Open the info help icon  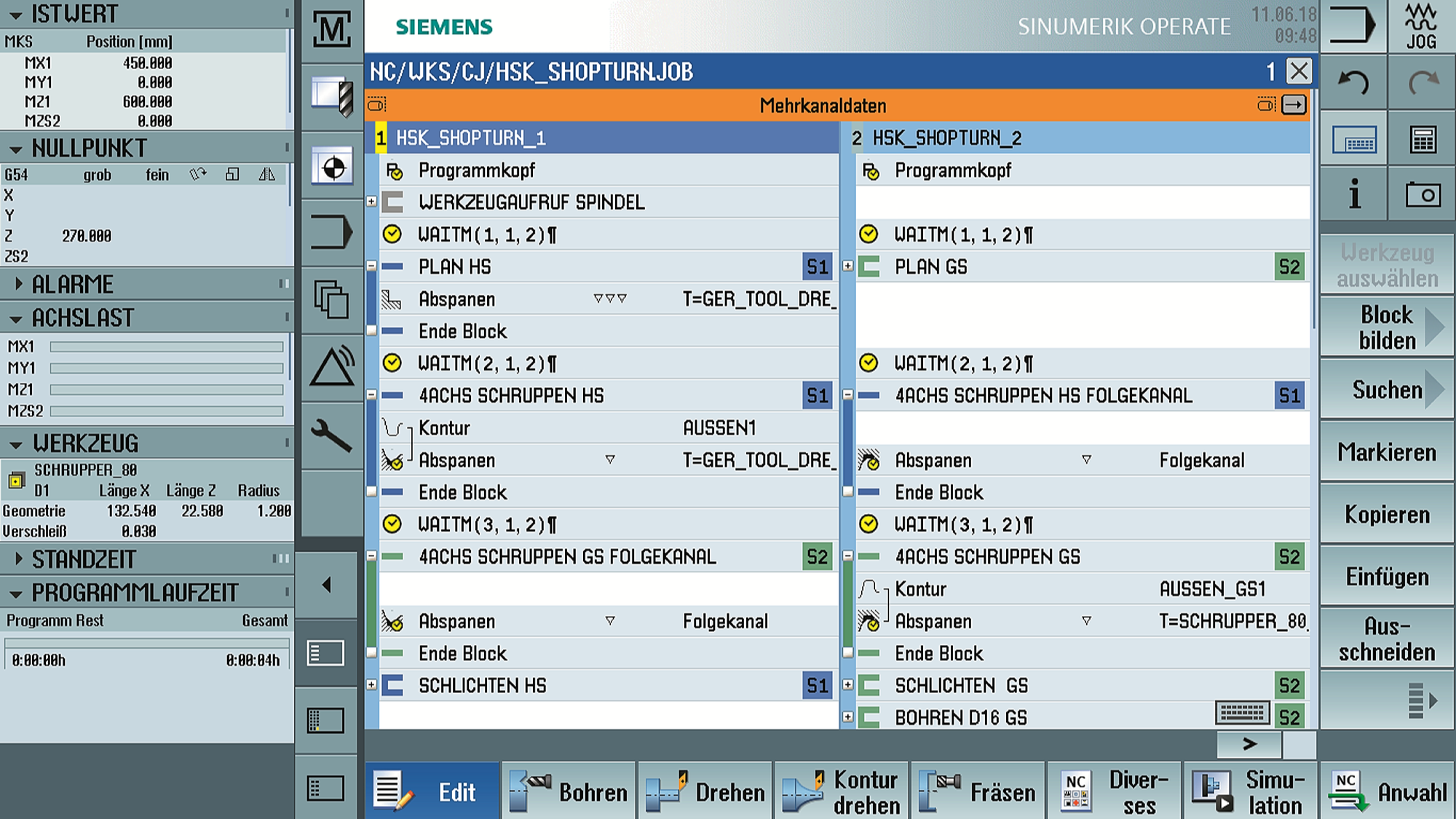pos(1353,194)
